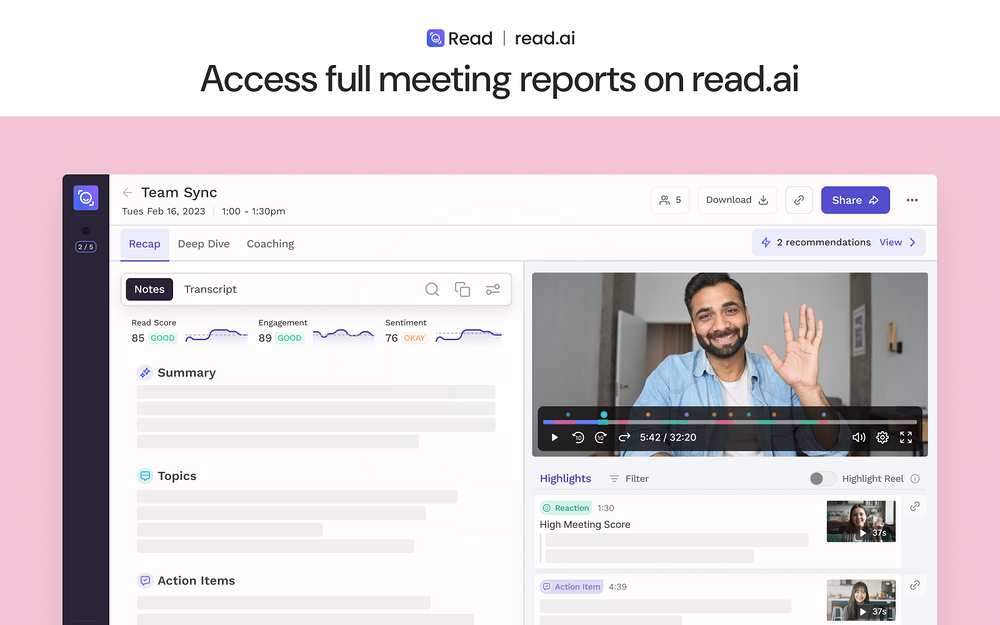Click the video progress bar playhead
This screenshot has height=625, width=1000.
(x=603, y=415)
